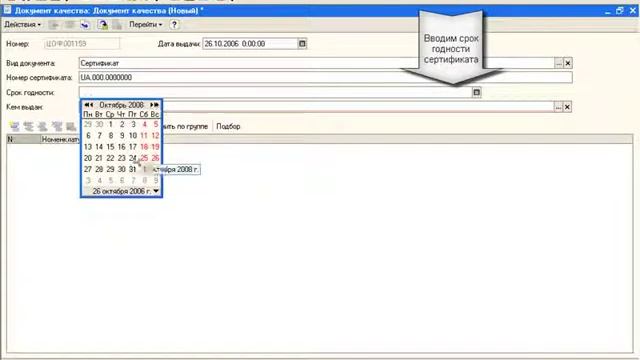Click the fill по группе button
This screenshot has width=640, height=360.
186,127
